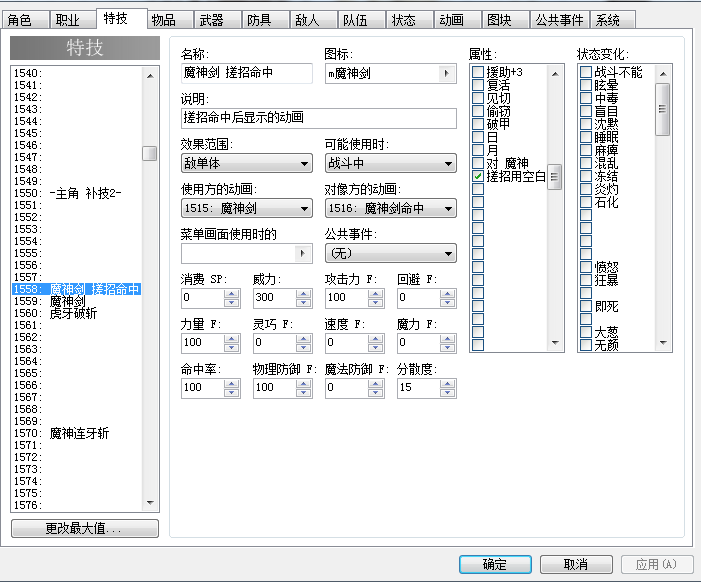Click the 应用(A) button
This screenshot has width=701, height=582.
(657, 564)
